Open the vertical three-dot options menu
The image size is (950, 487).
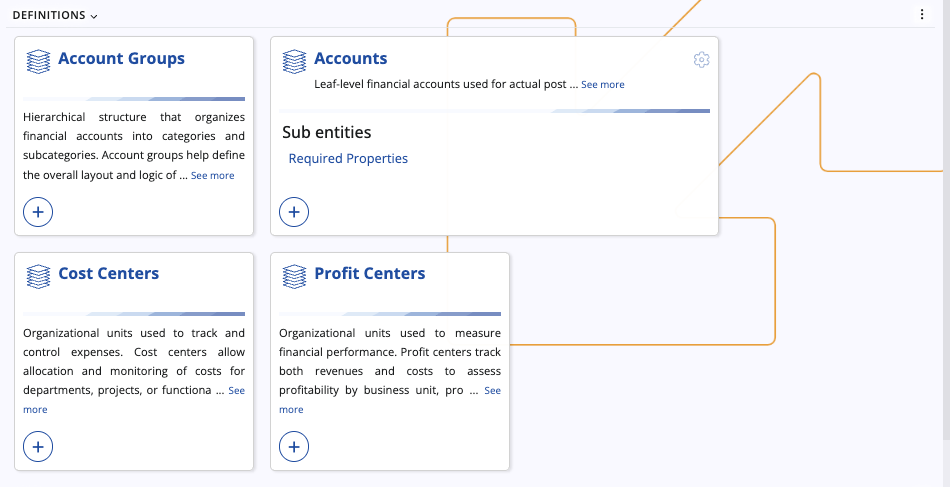pos(922,15)
